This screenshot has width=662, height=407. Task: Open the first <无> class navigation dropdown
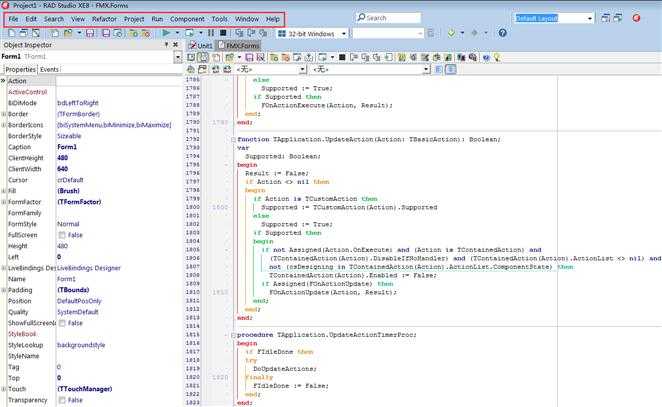pyautogui.click(x=302, y=69)
